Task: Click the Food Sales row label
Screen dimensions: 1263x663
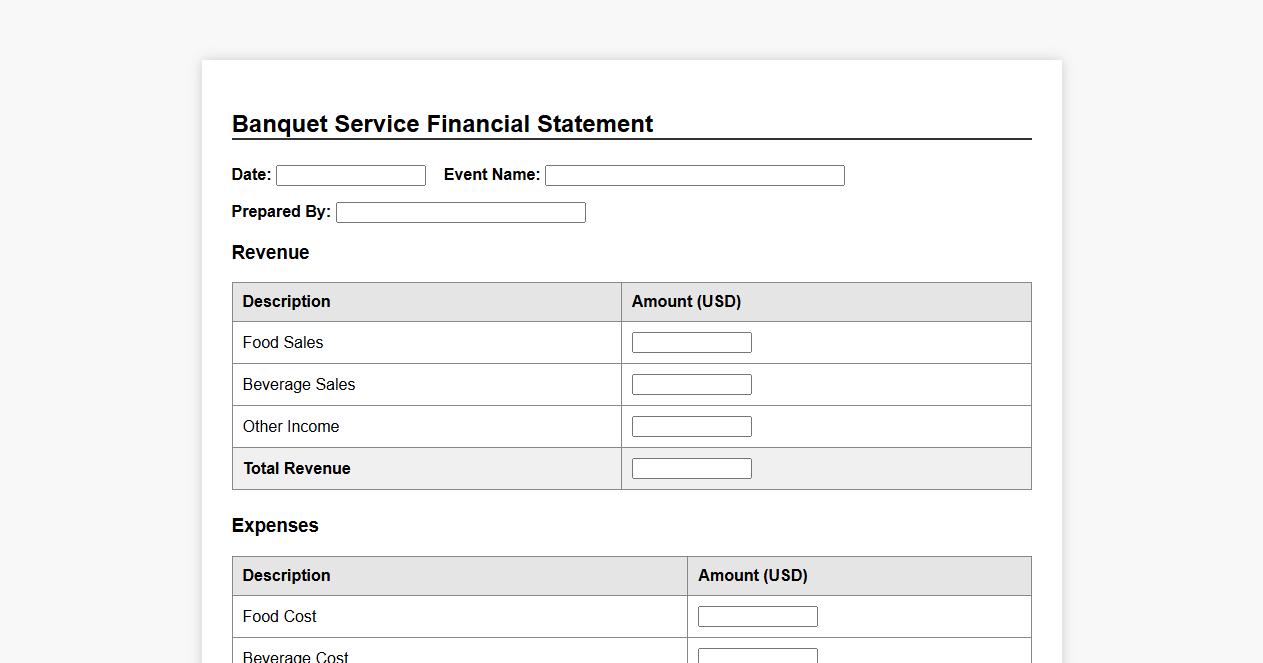Action: pyautogui.click(x=283, y=343)
